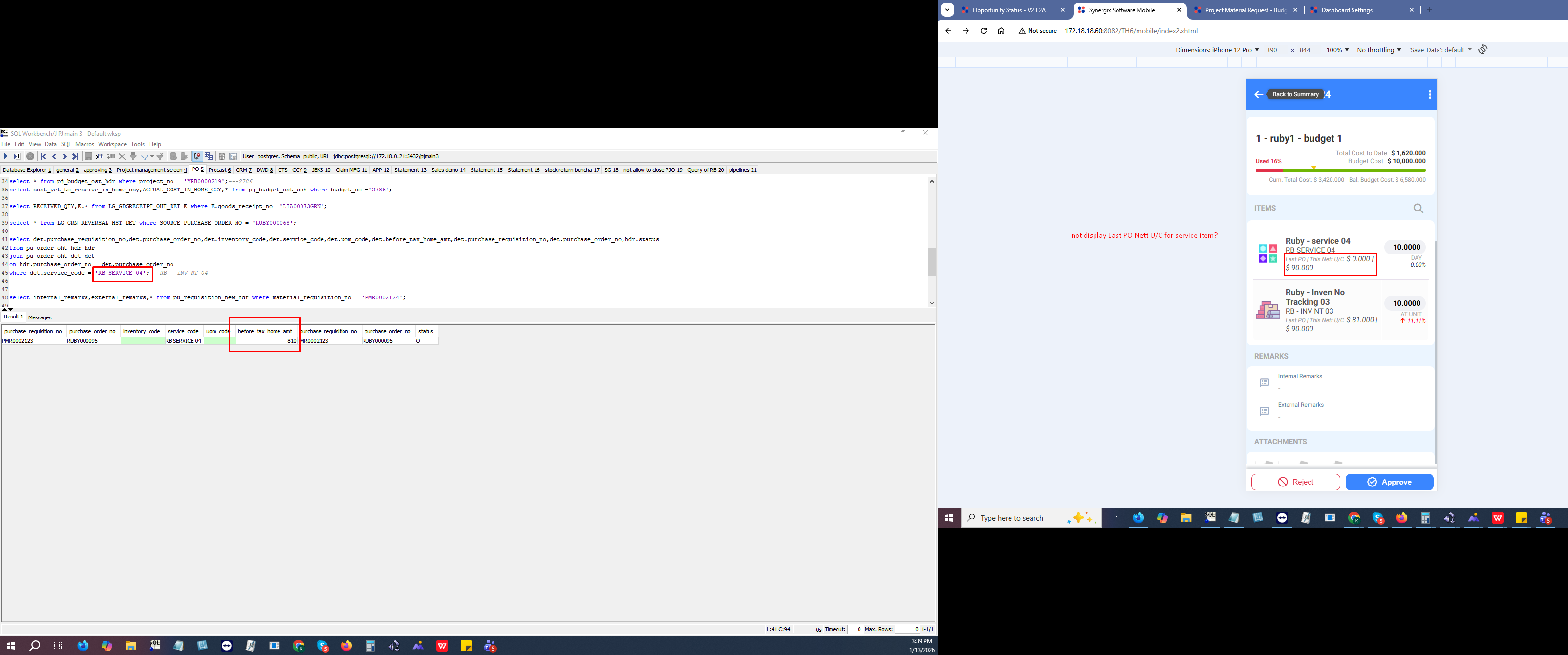Click the insert new row icon
Screen dimensions: 1568x655
(100, 156)
